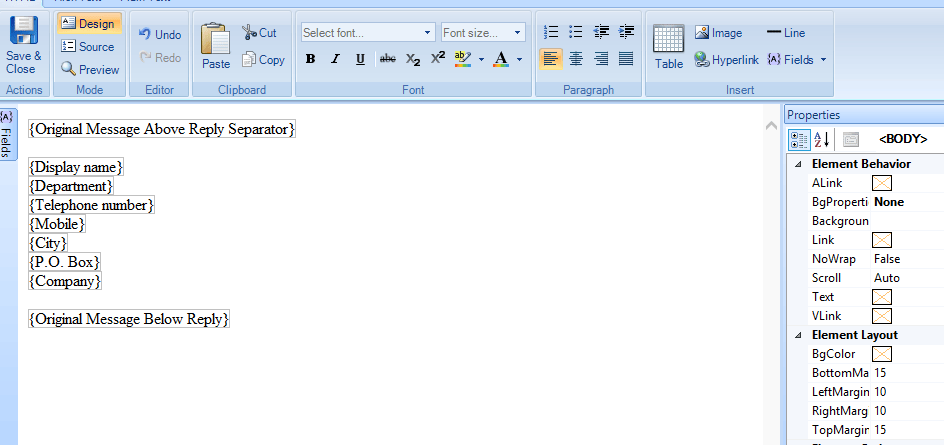The height and width of the screenshot is (445, 944).
Task: Decrease paragraph indent
Action: [x=601, y=31]
